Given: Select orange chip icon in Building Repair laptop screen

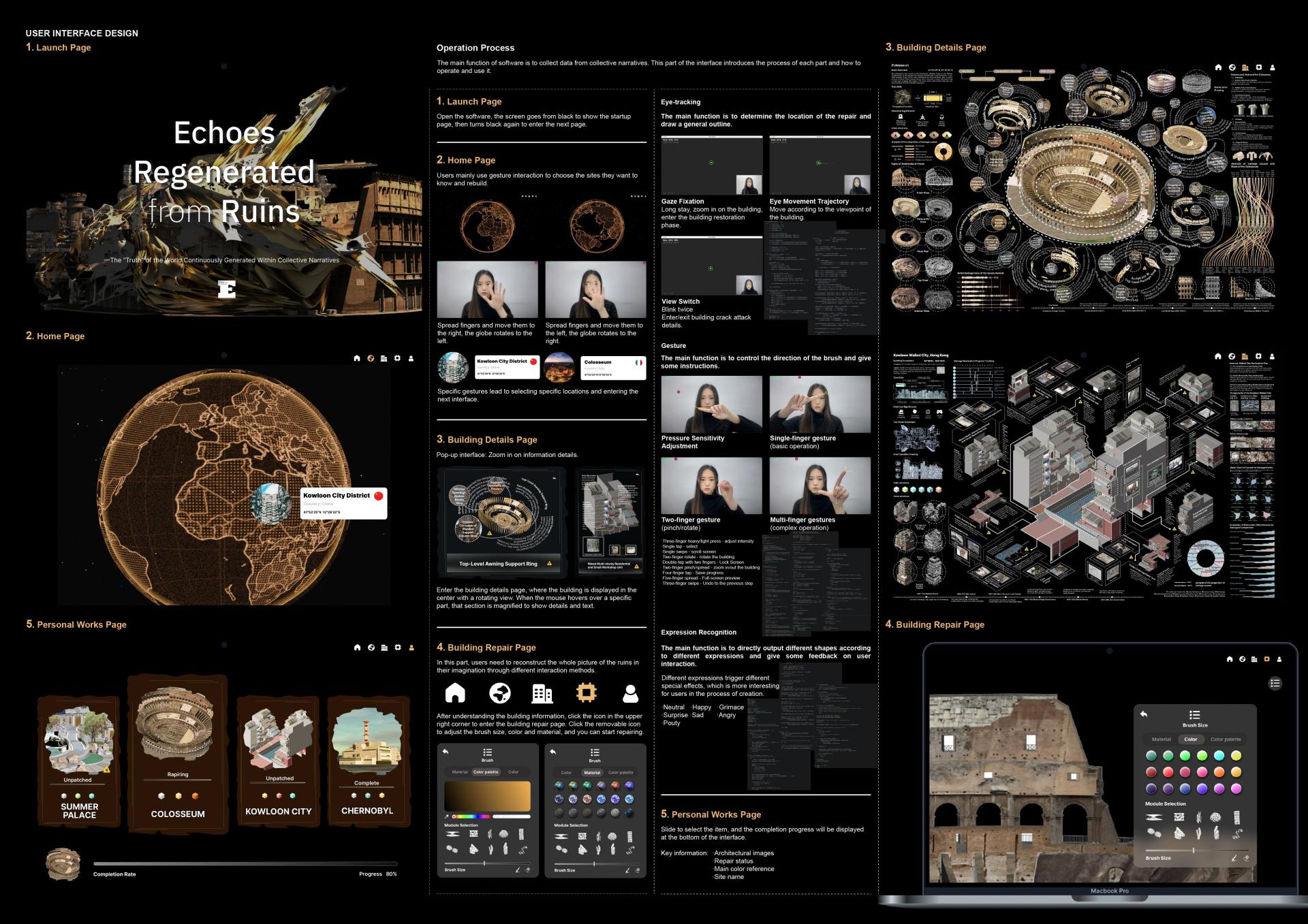Looking at the screenshot, I should point(1267,659).
